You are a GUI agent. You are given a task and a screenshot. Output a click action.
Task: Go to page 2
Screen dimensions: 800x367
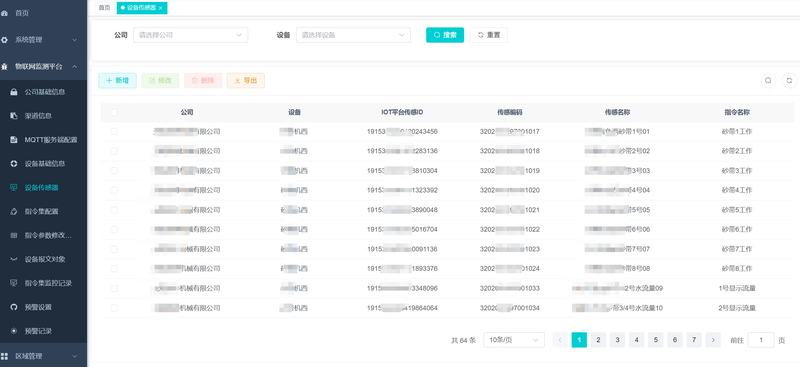coord(598,340)
